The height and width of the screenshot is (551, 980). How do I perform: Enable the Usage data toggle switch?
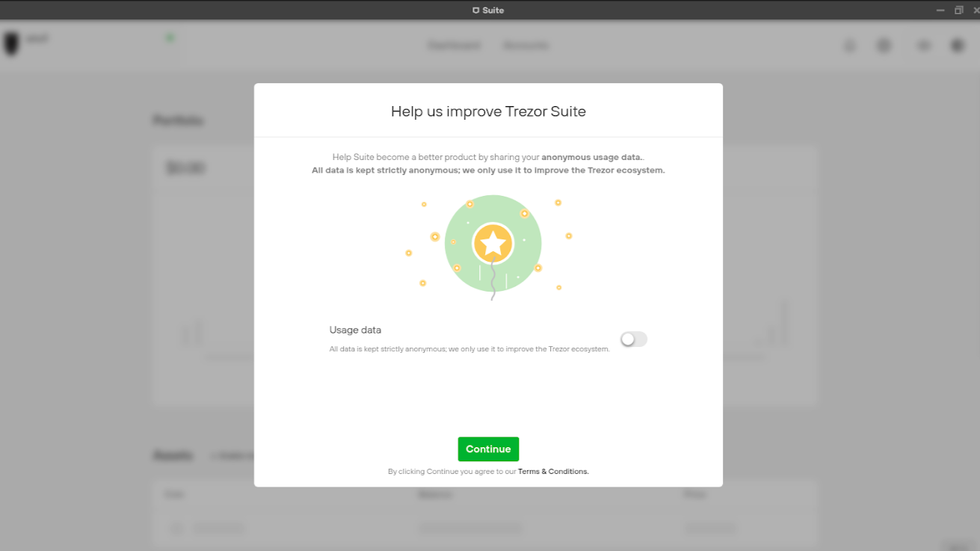633,340
